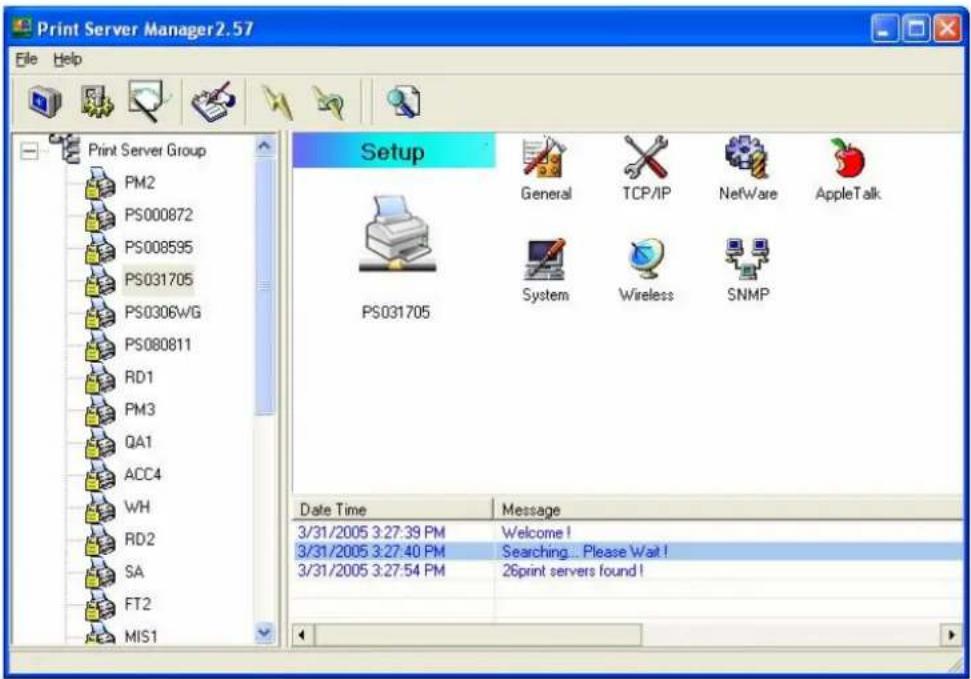Select MIS1 in the server tree
Viewport: 971px width, 679px height.
141,636
